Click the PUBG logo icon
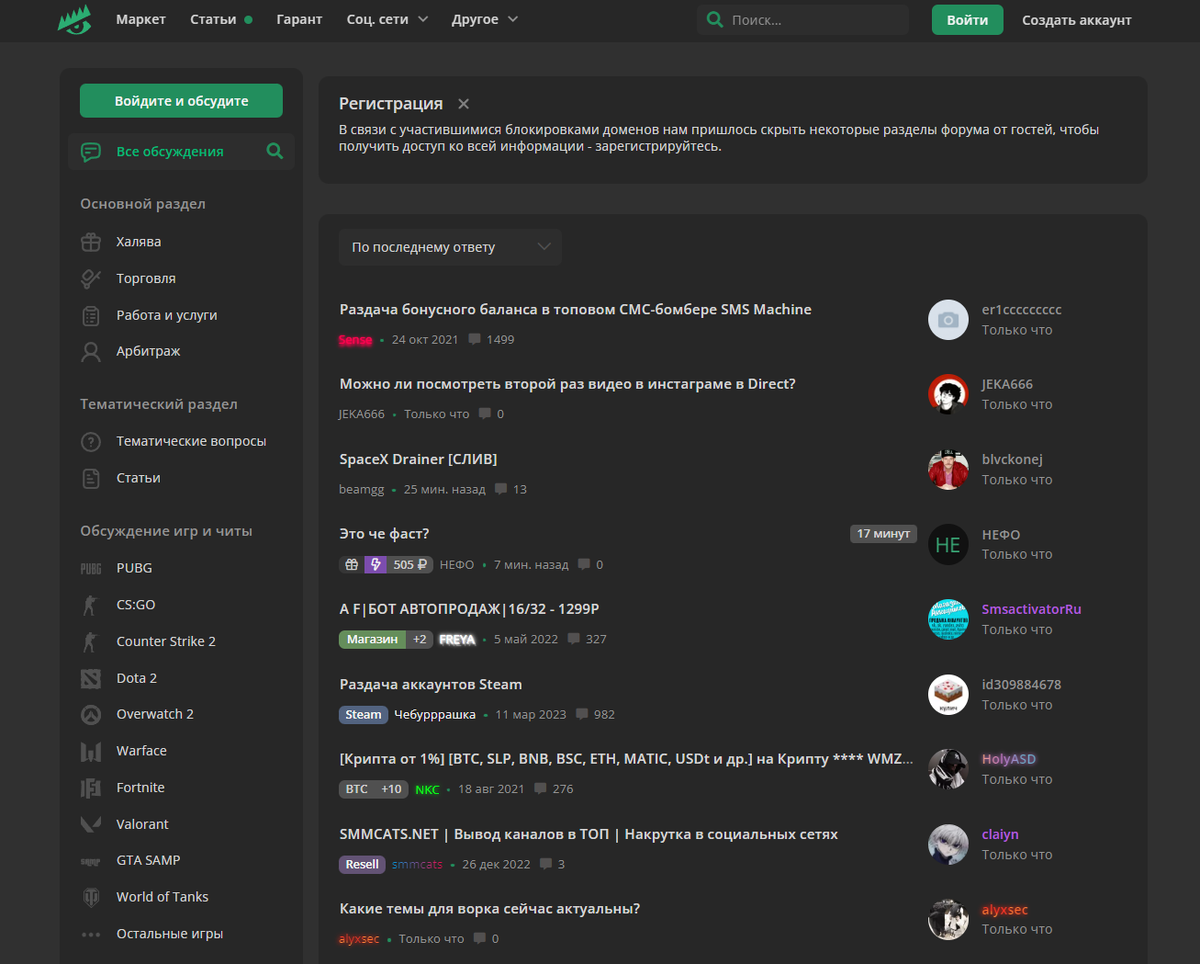 [x=91, y=568]
